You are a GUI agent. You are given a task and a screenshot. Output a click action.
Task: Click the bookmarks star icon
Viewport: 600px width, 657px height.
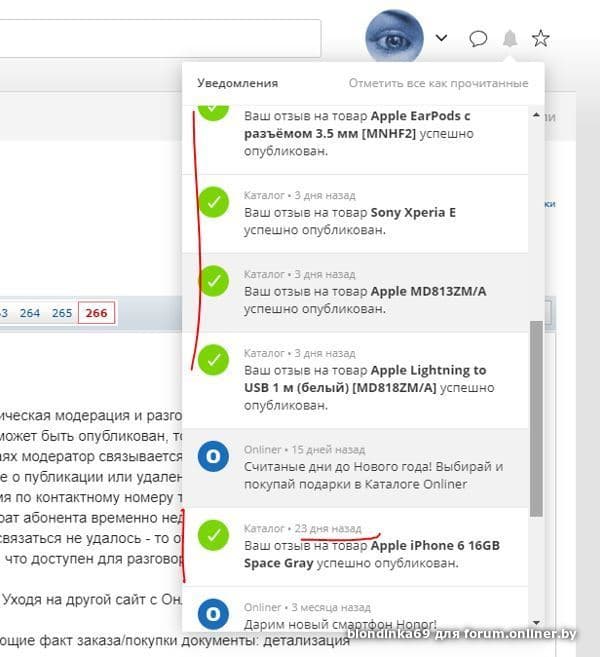tap(541, 39)
